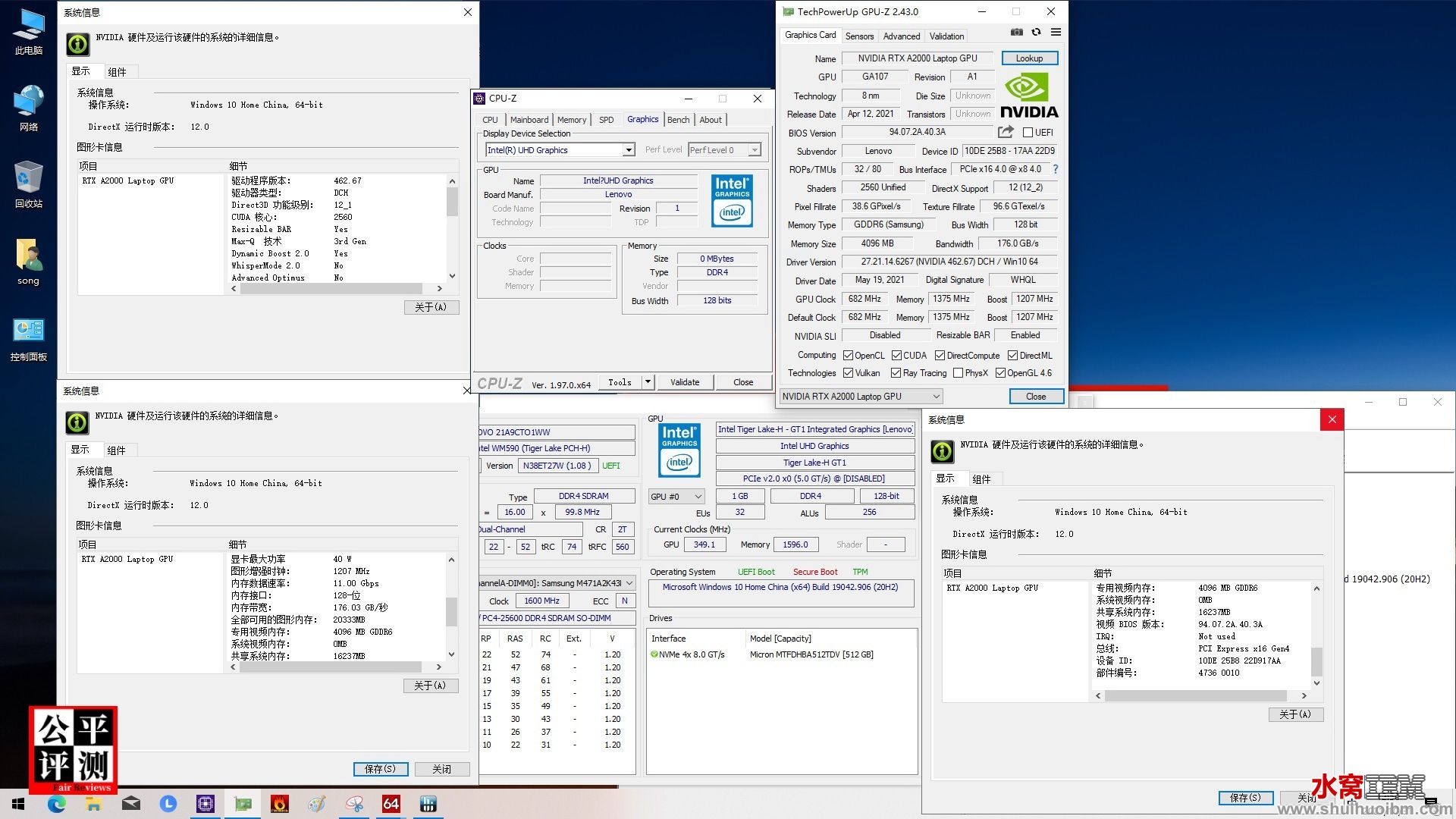Image resolution: width=1456 pixels, height=819 pixels.
Task: Click the Close button in GPU-Z
Action: (1036, 396)
